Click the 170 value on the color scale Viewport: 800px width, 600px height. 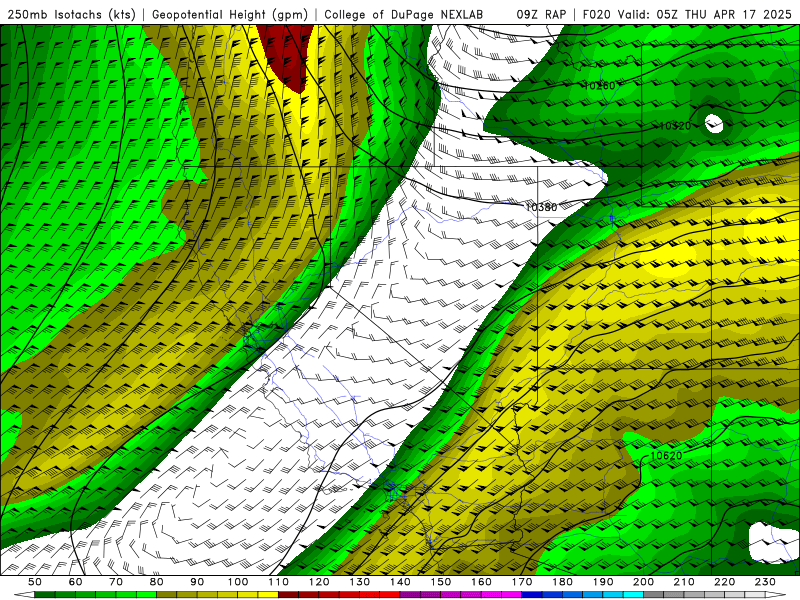click(x=522, y=582)
